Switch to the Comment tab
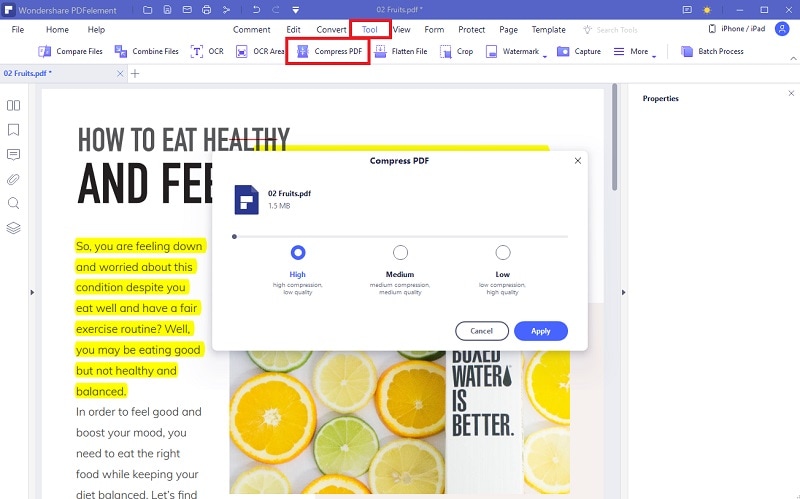The image size is (800, 499). click(x=252, y=30)
